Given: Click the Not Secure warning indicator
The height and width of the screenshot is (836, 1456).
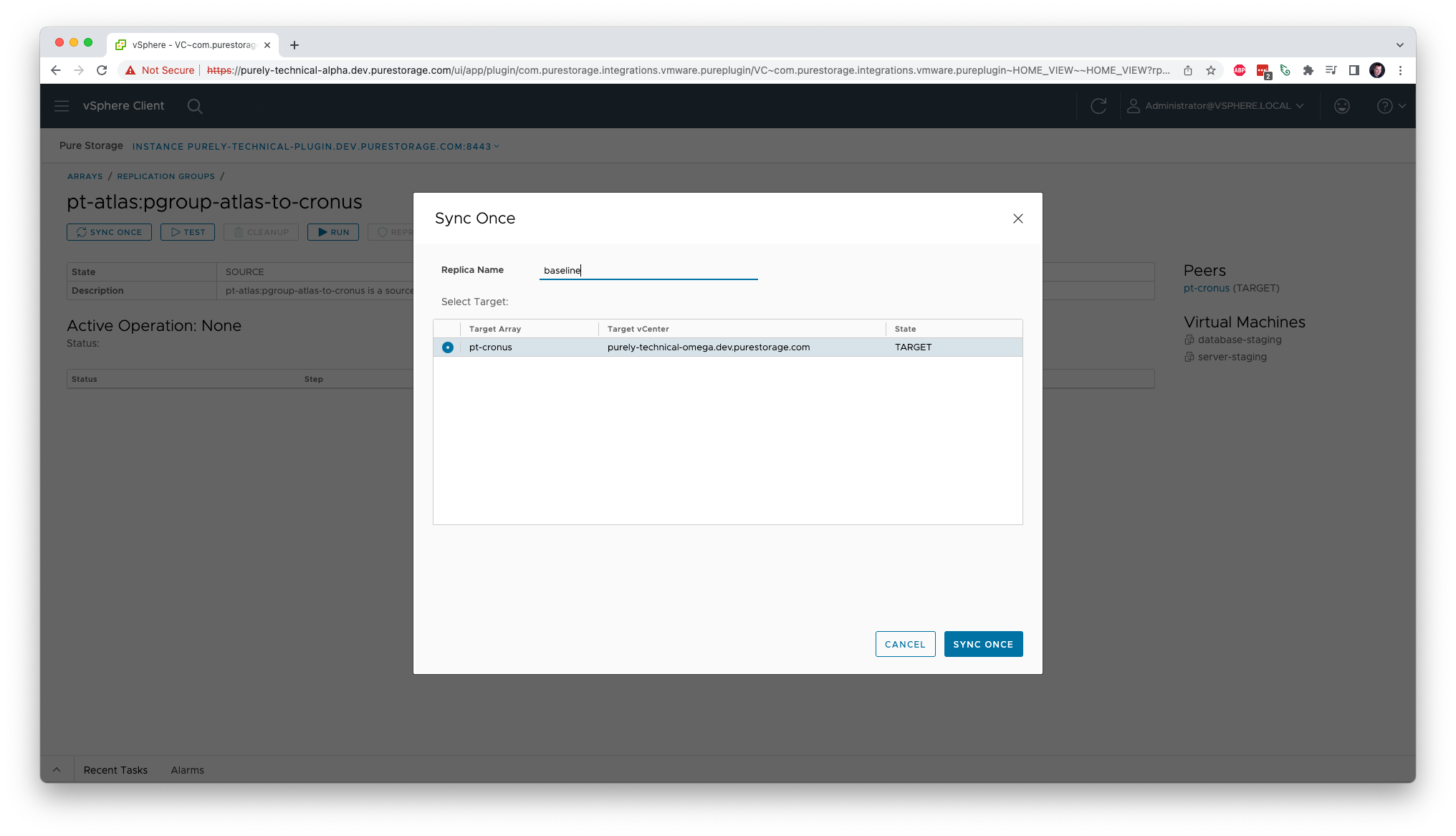Looking at the screenshot, I should tap(160, 70).
